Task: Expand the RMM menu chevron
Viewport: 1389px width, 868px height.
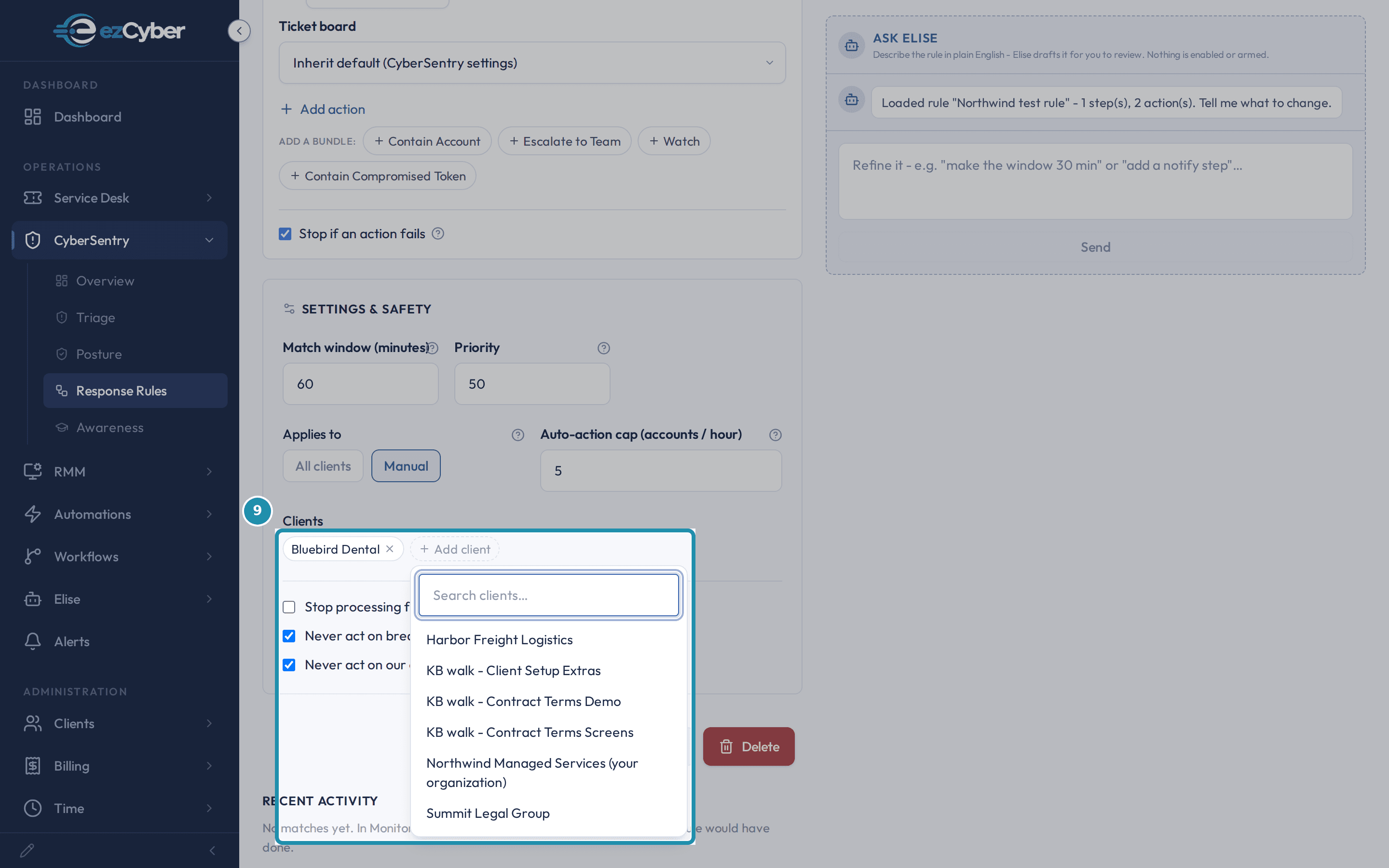Action: (x=209, y=471)
